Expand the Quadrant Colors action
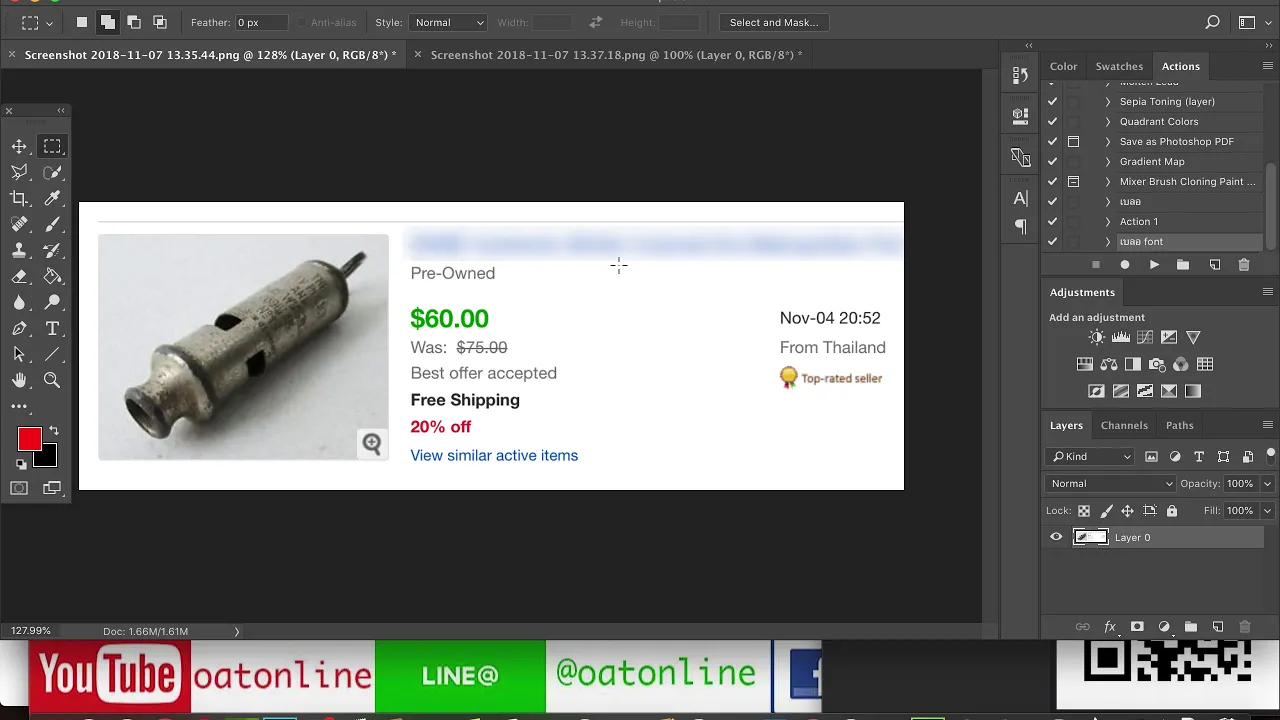The width and height of the screenshot is (1280, 720). click(1107, 122)
